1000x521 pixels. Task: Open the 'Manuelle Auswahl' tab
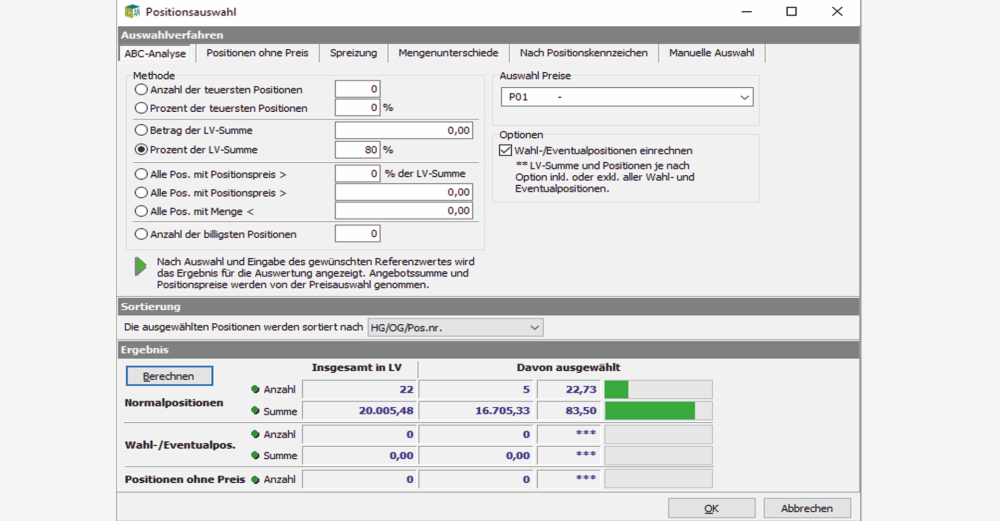[712, 53]
